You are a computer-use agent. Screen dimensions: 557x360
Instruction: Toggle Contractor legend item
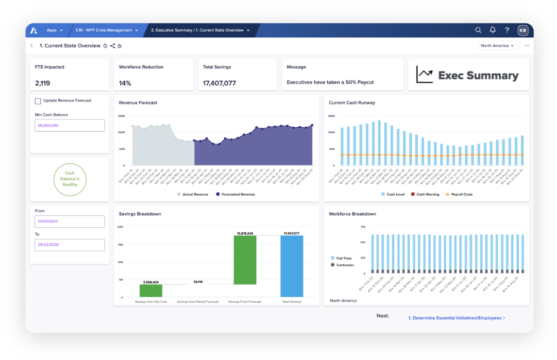tap(342, 265)
